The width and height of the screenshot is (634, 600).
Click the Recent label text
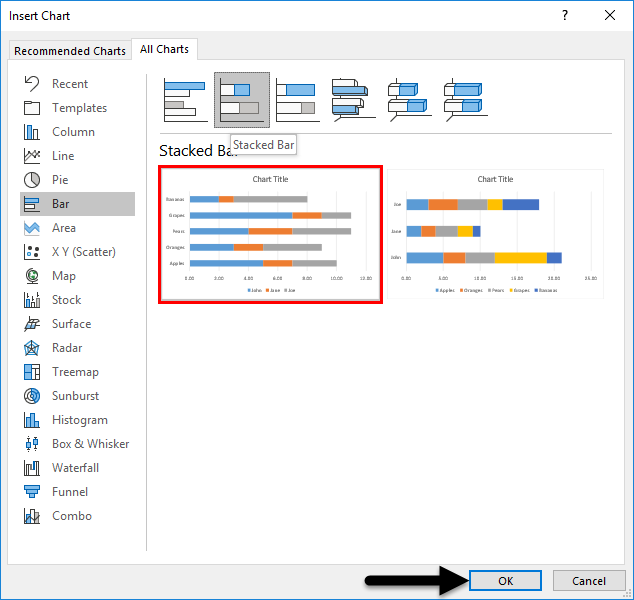(x=70, y=84)
